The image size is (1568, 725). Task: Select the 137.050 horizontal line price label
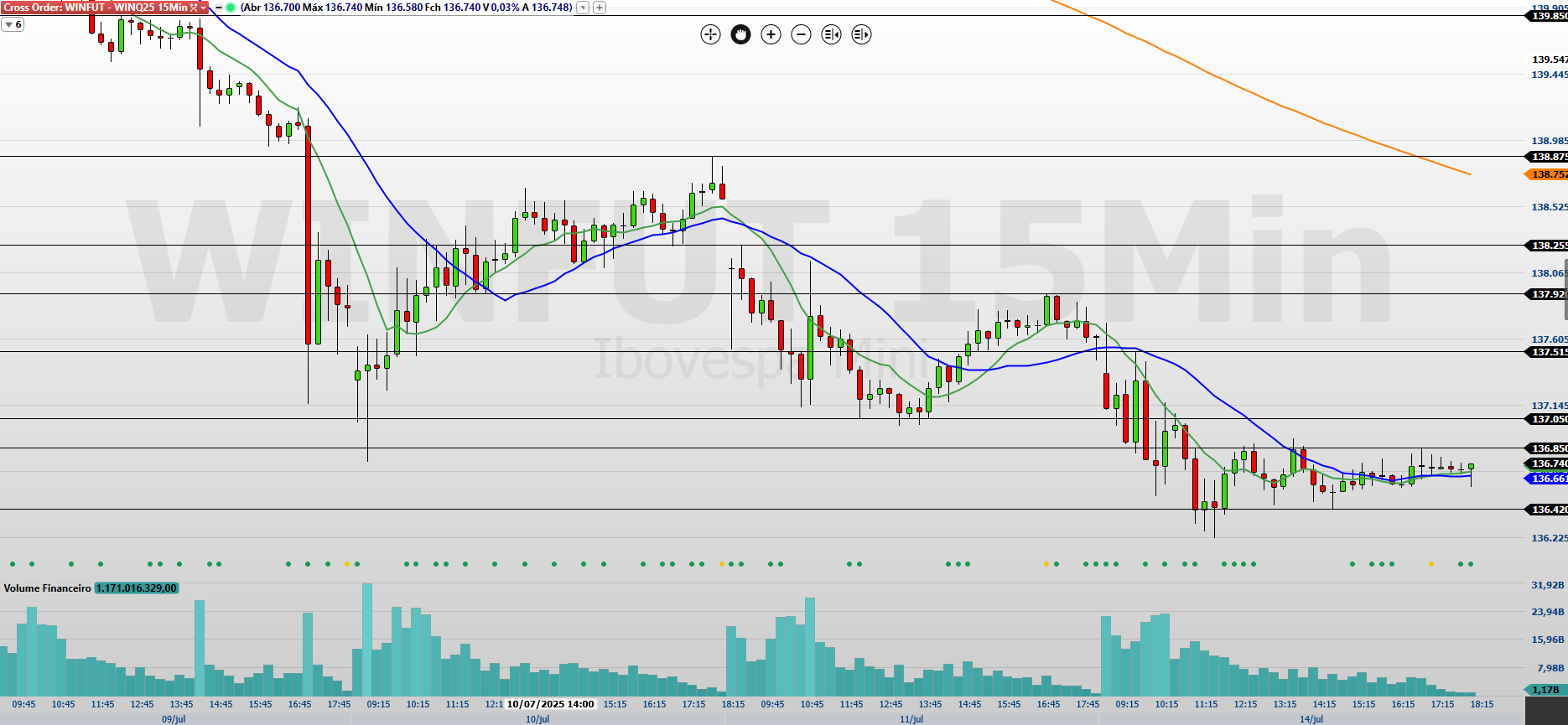1546,419
